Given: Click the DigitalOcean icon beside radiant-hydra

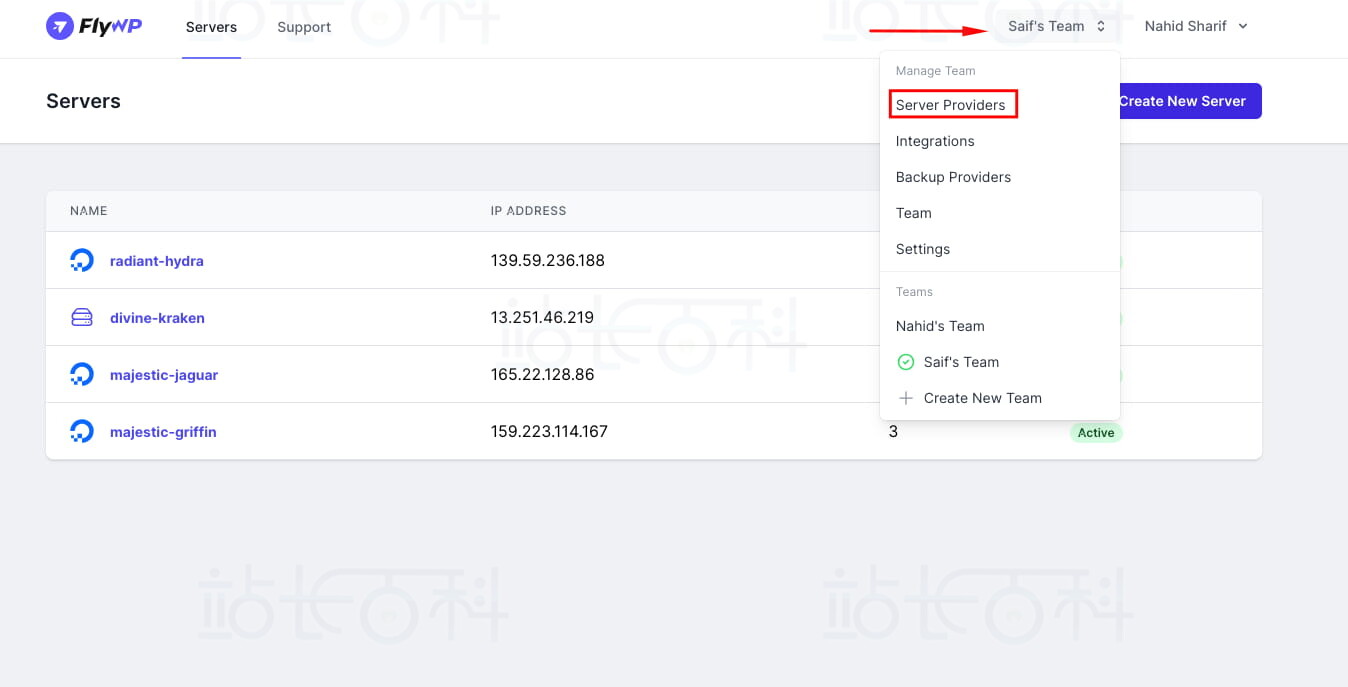Looking at the screenshot, I should [x=82, y=261].
